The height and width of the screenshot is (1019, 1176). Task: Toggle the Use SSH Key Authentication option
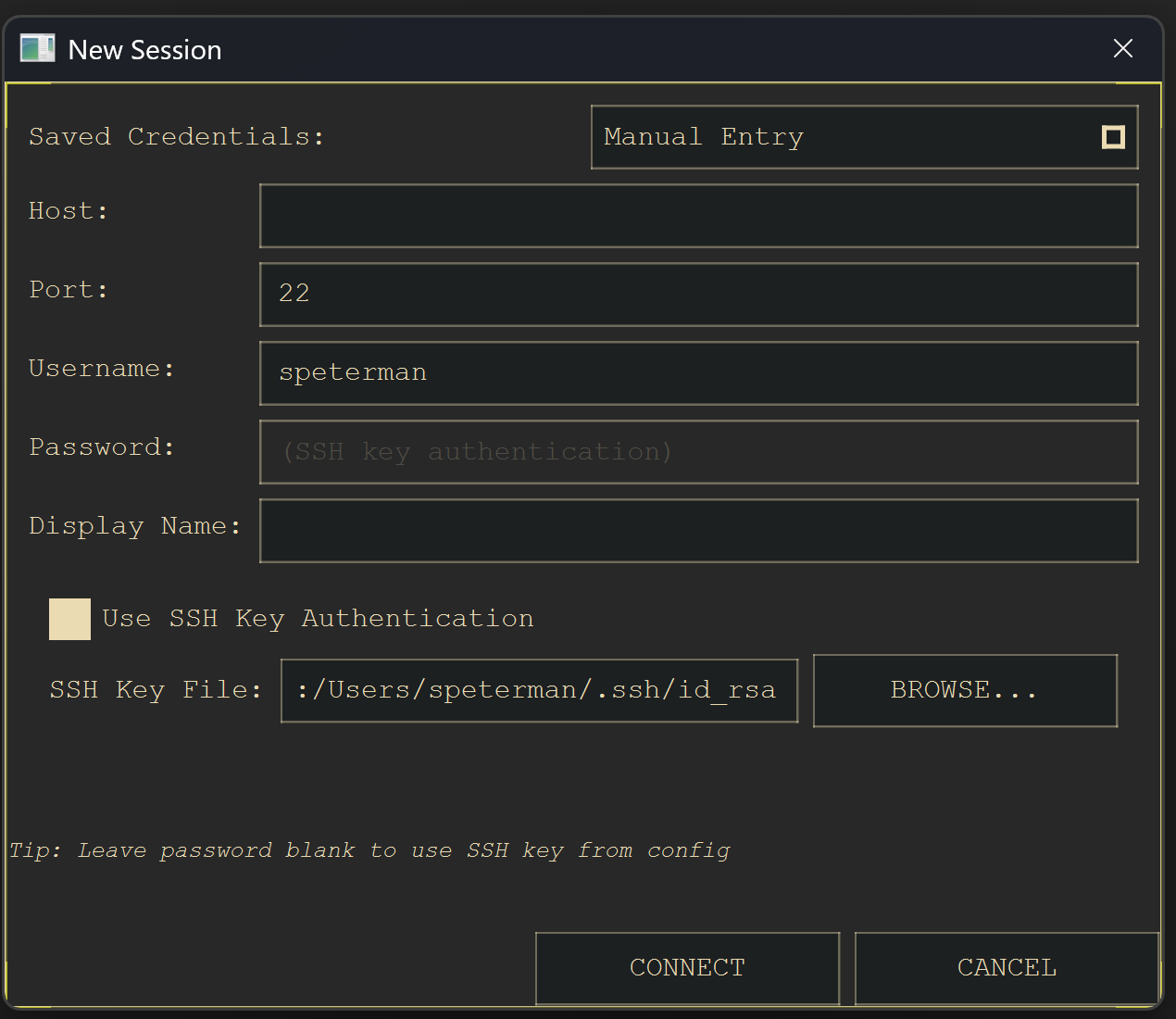(69, 618)
